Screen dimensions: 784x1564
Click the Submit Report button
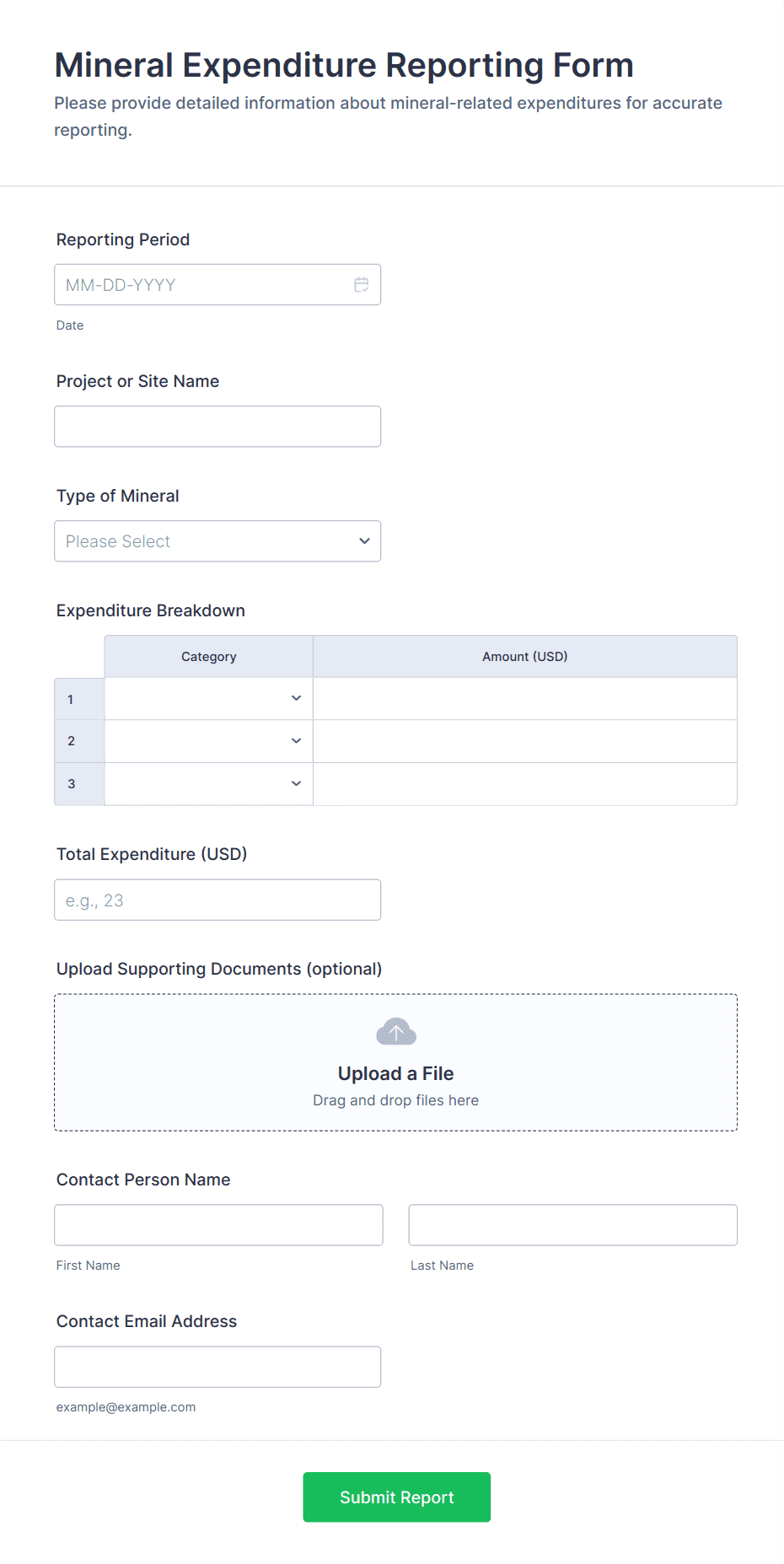(x=396, y=1497)
